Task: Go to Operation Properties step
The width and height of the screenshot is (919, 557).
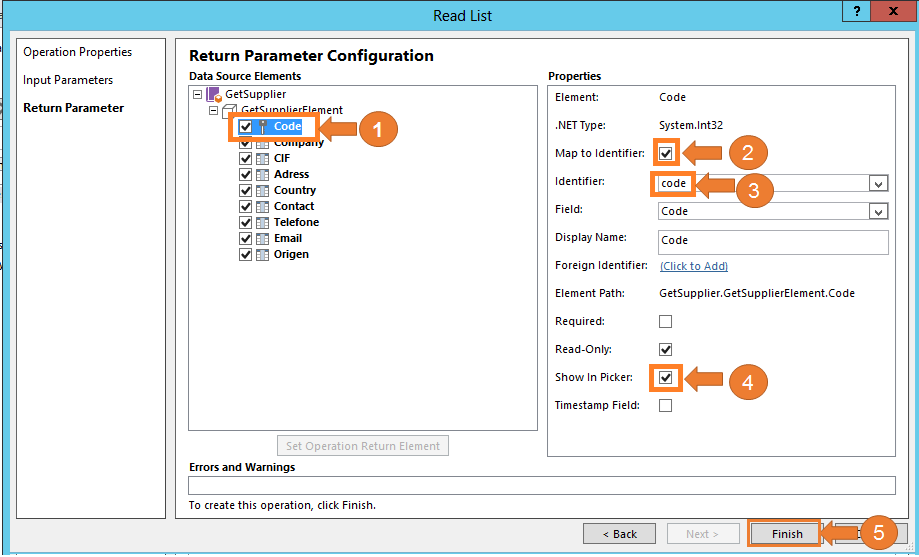Action: [78, 52]
